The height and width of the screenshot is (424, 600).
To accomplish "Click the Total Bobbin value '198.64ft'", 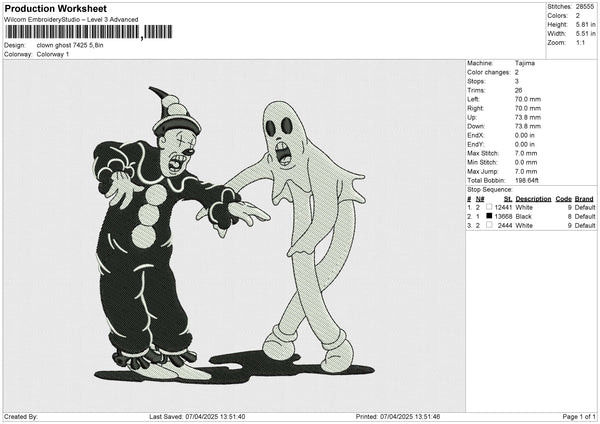I will point(527,181).
